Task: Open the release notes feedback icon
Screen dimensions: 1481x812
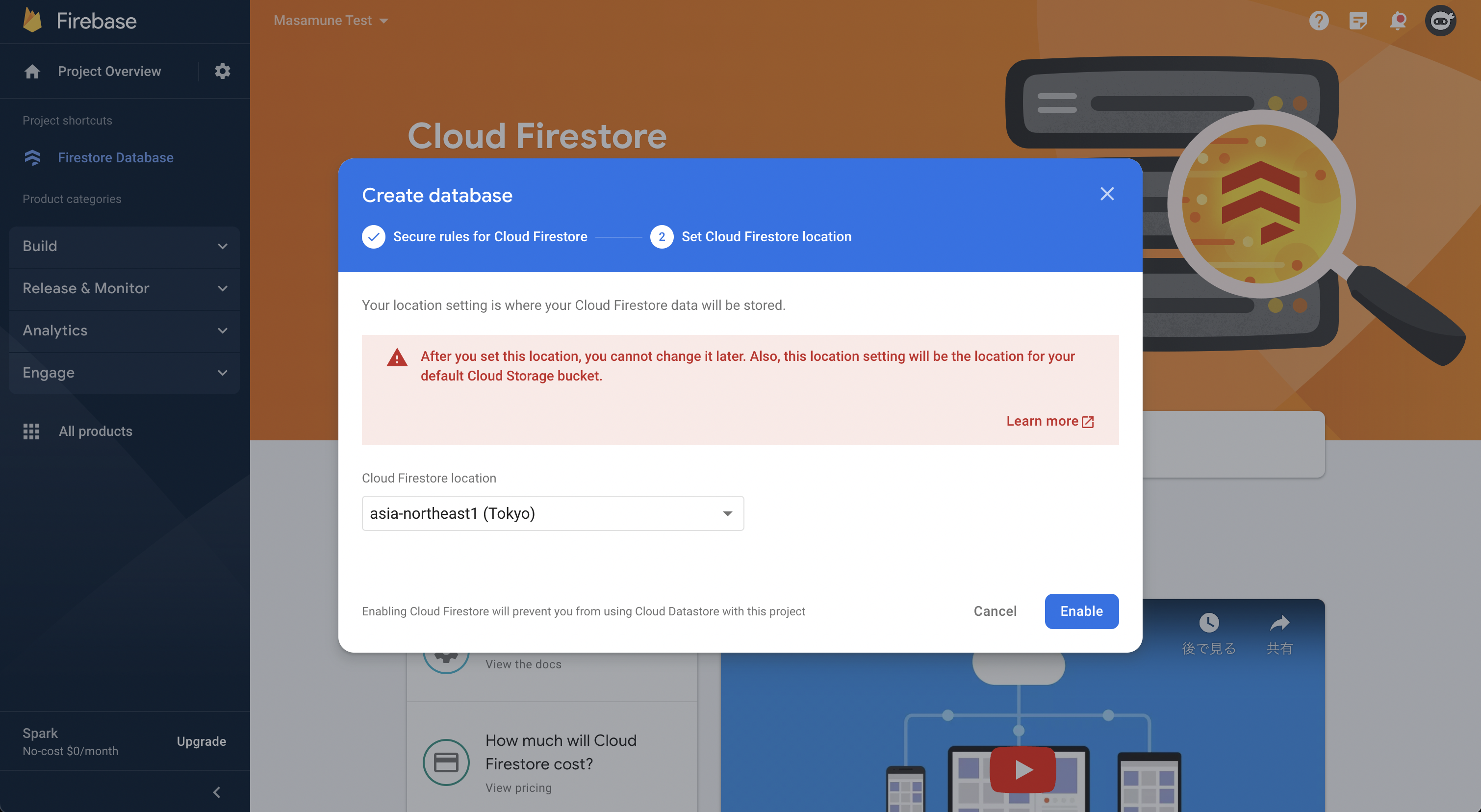Action: coord(1358,21)
